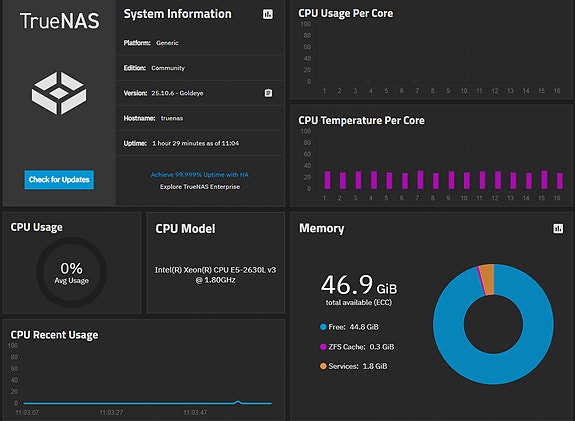Open Explore TrueNAS Enterprise link
Image resolution: width=575 pixels, height=421 pixels.
pyautogui.click(x=199, y=187)
